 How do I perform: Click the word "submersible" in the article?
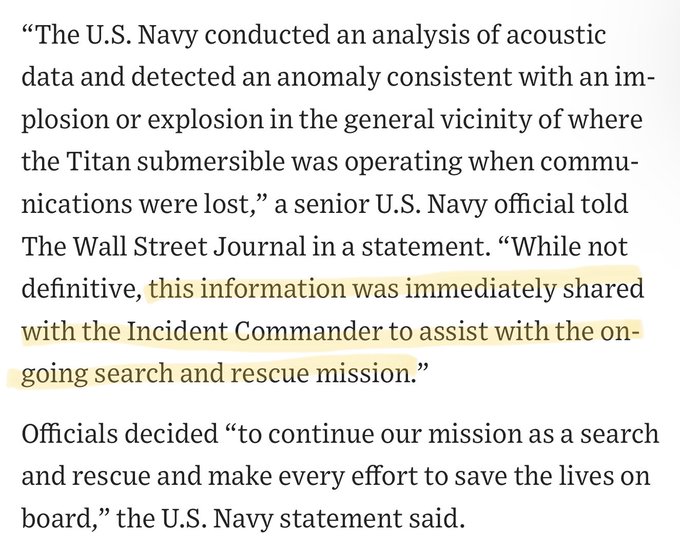tap(211, 162)
